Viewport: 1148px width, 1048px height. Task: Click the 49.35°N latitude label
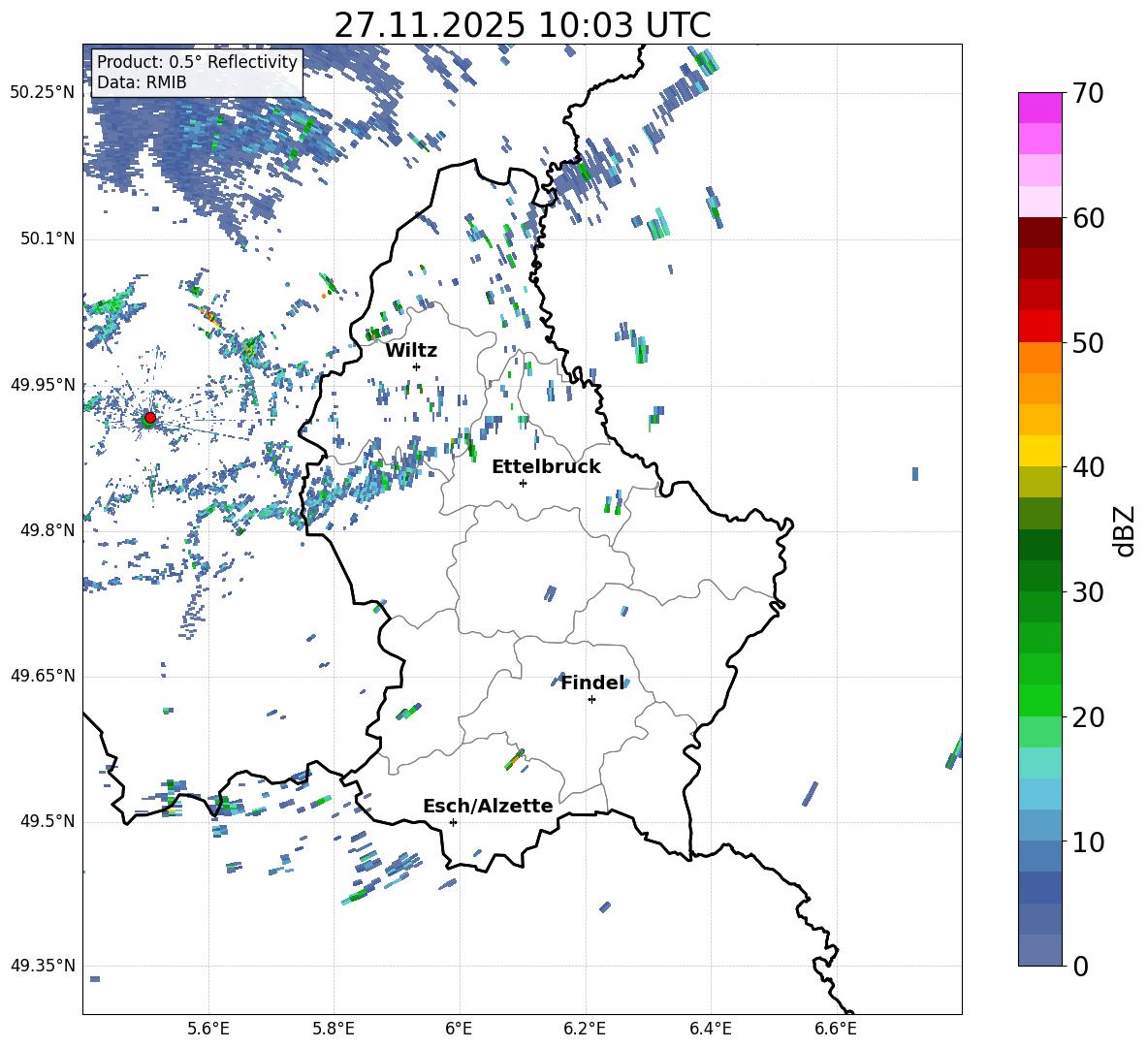(x=43, y=966)
